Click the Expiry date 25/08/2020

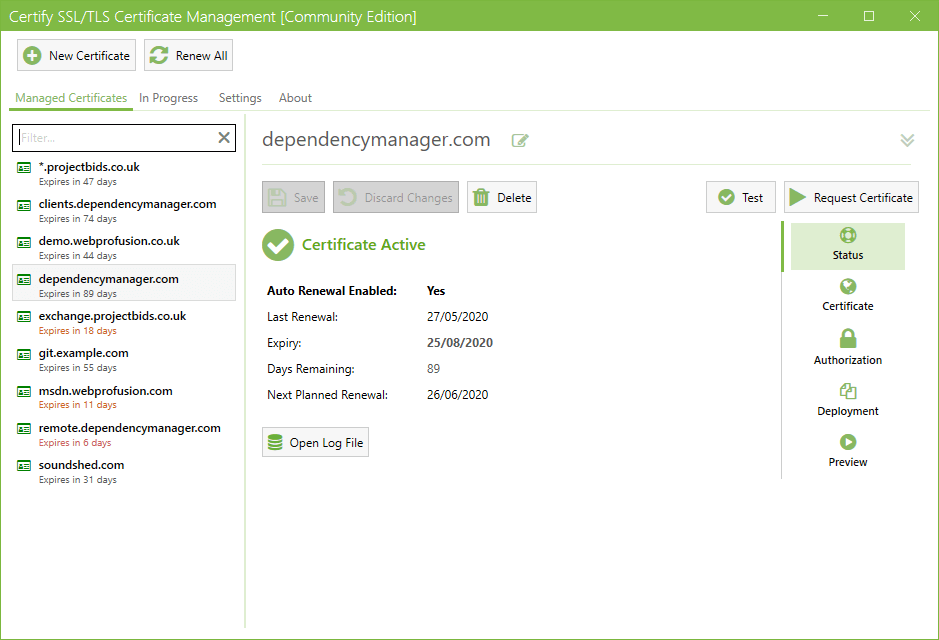460,343
